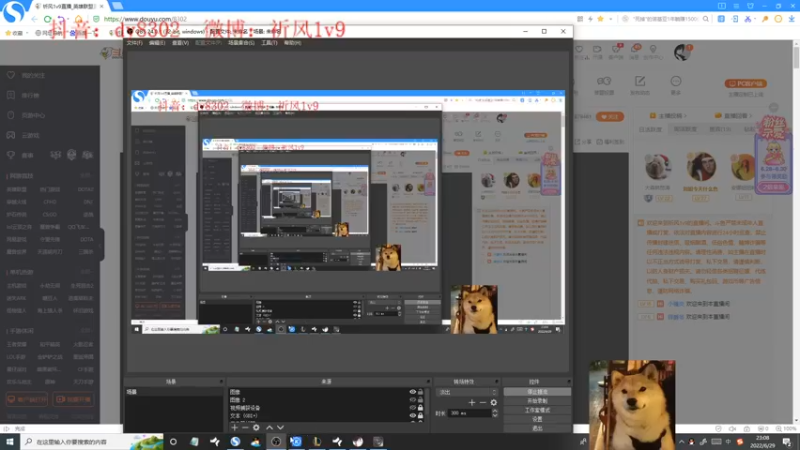Click 工作室模式 studio mode button
Viewport: 800px width, 450px height.
(x=537, y=410)
